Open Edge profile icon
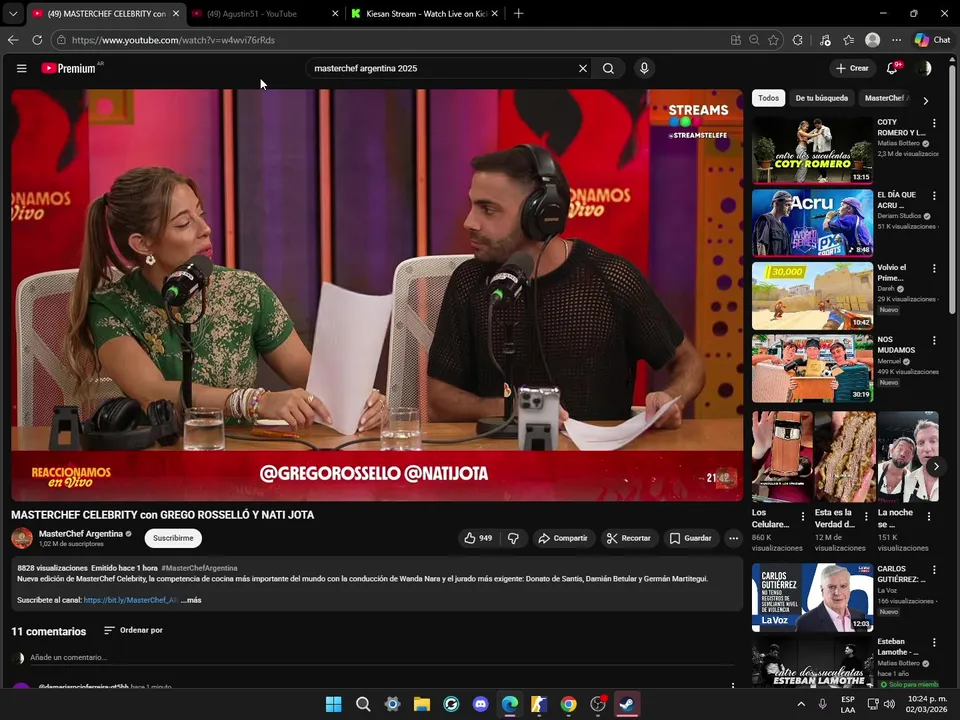The width and height of the screenshot is (960, 720). (x=872, y=40)
